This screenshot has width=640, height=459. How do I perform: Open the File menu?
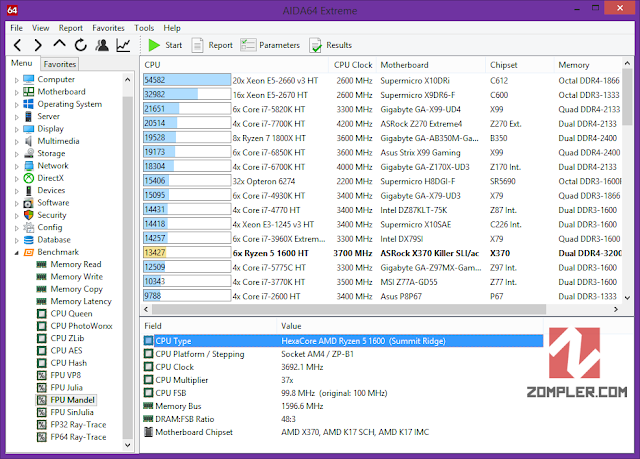point(16,28)
